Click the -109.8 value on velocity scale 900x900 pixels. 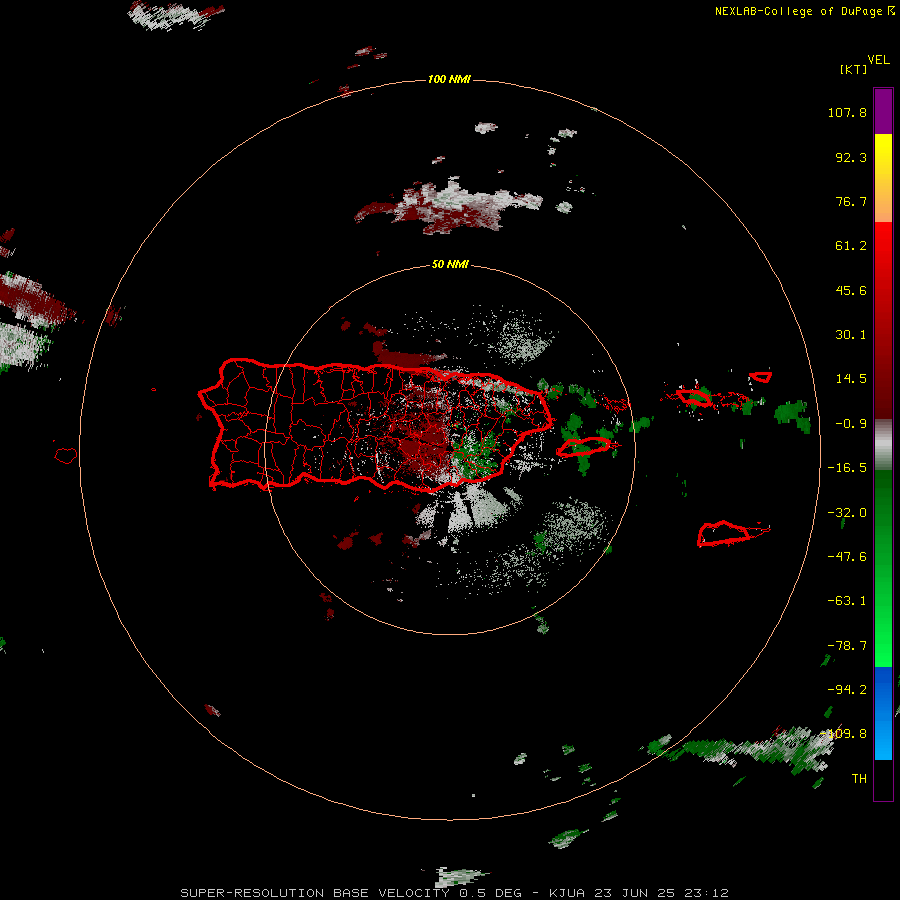844,734
